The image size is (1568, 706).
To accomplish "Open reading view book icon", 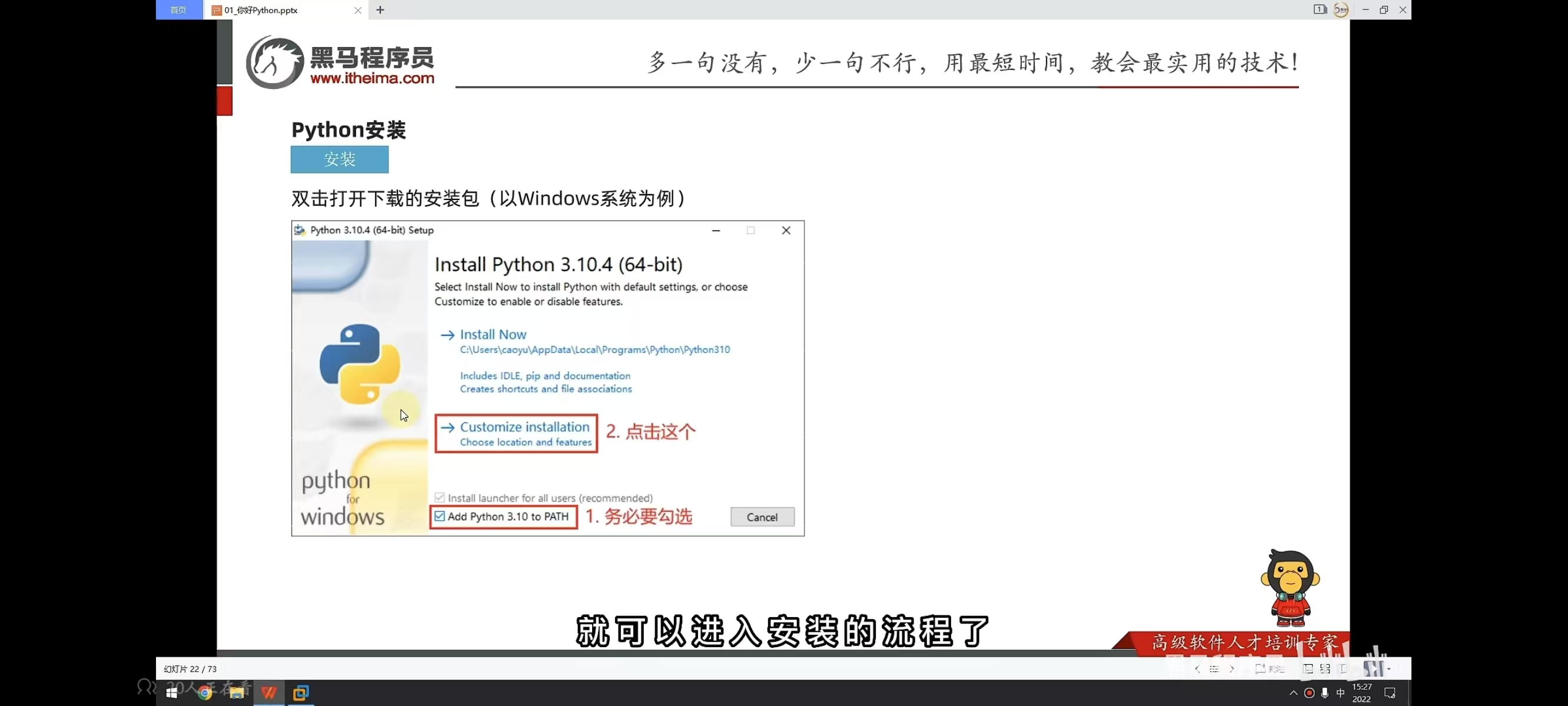I will point(1343,668).
